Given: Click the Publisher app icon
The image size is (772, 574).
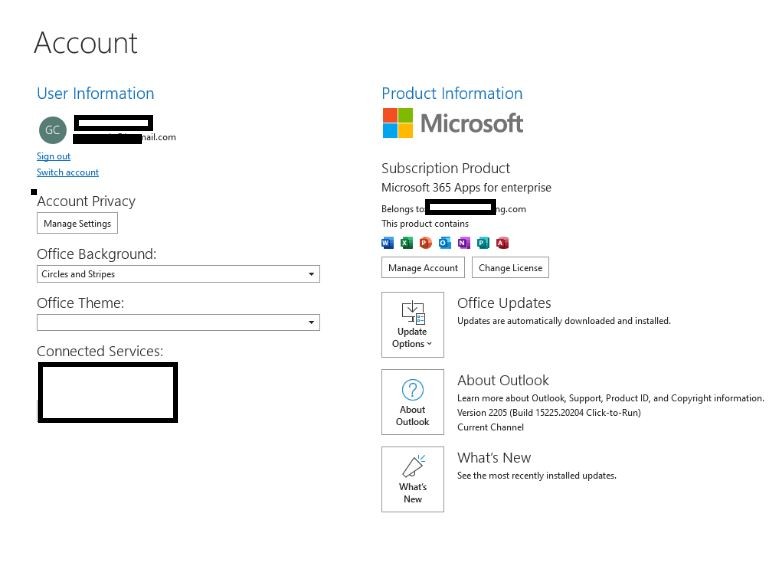Looking at the screenshot, I should (483, 243).
